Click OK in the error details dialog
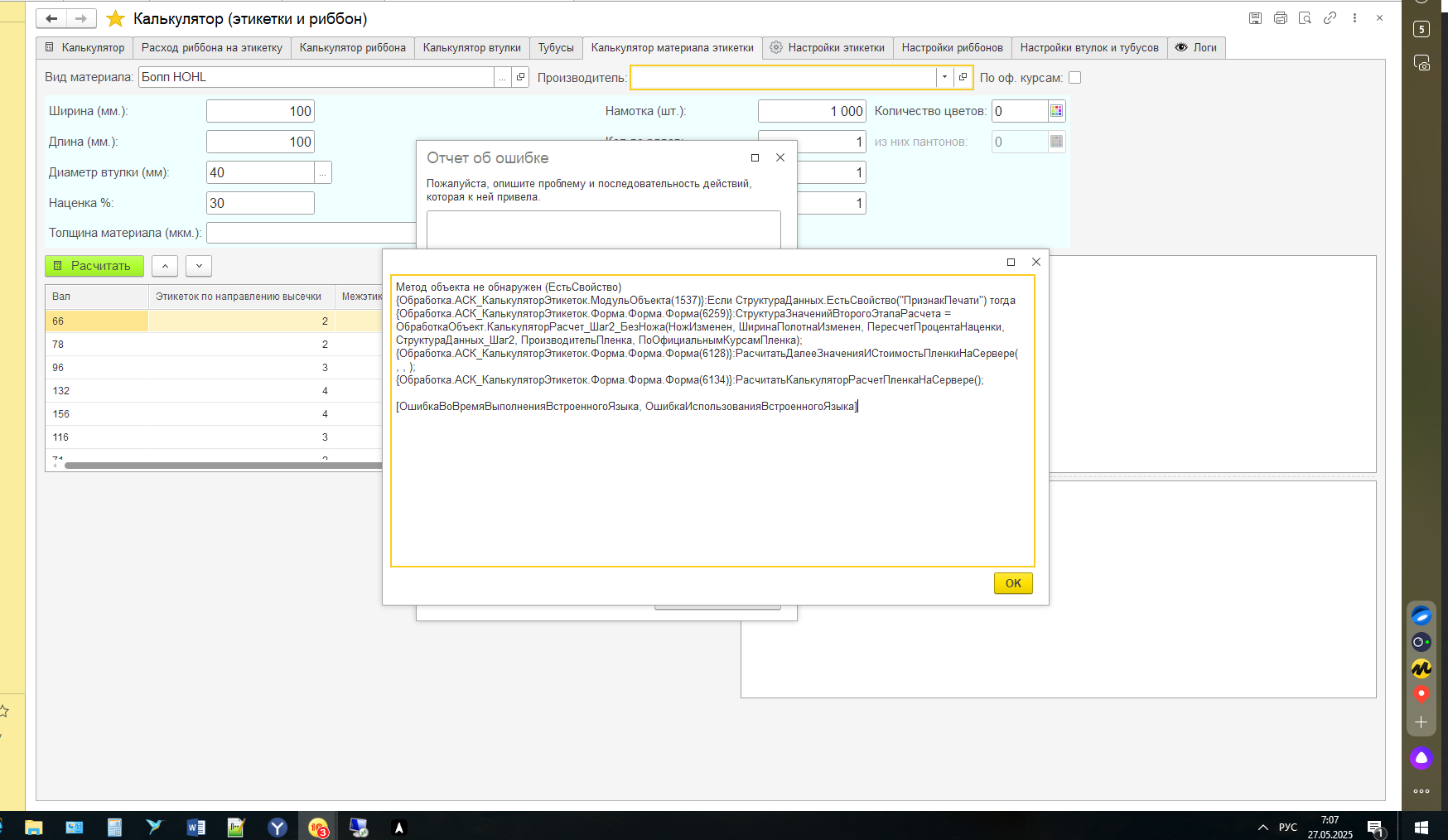 (1012, 583)
